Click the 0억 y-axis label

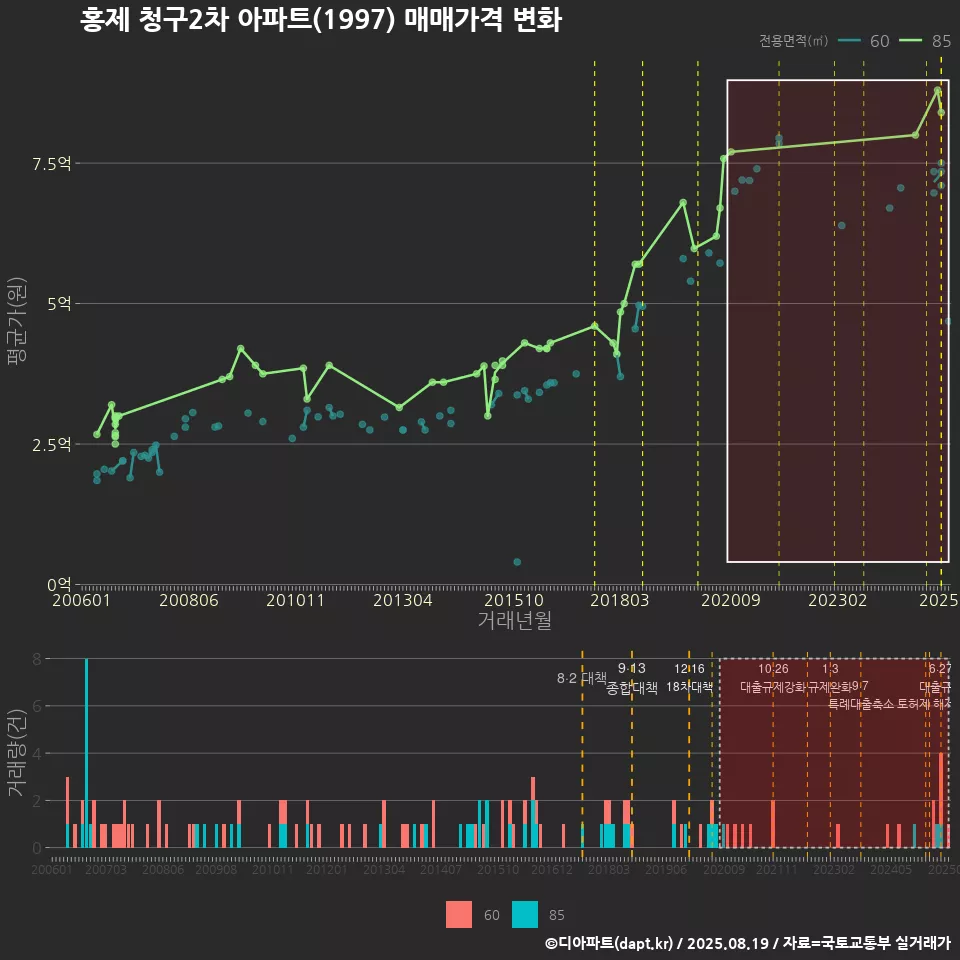[59, 585]
